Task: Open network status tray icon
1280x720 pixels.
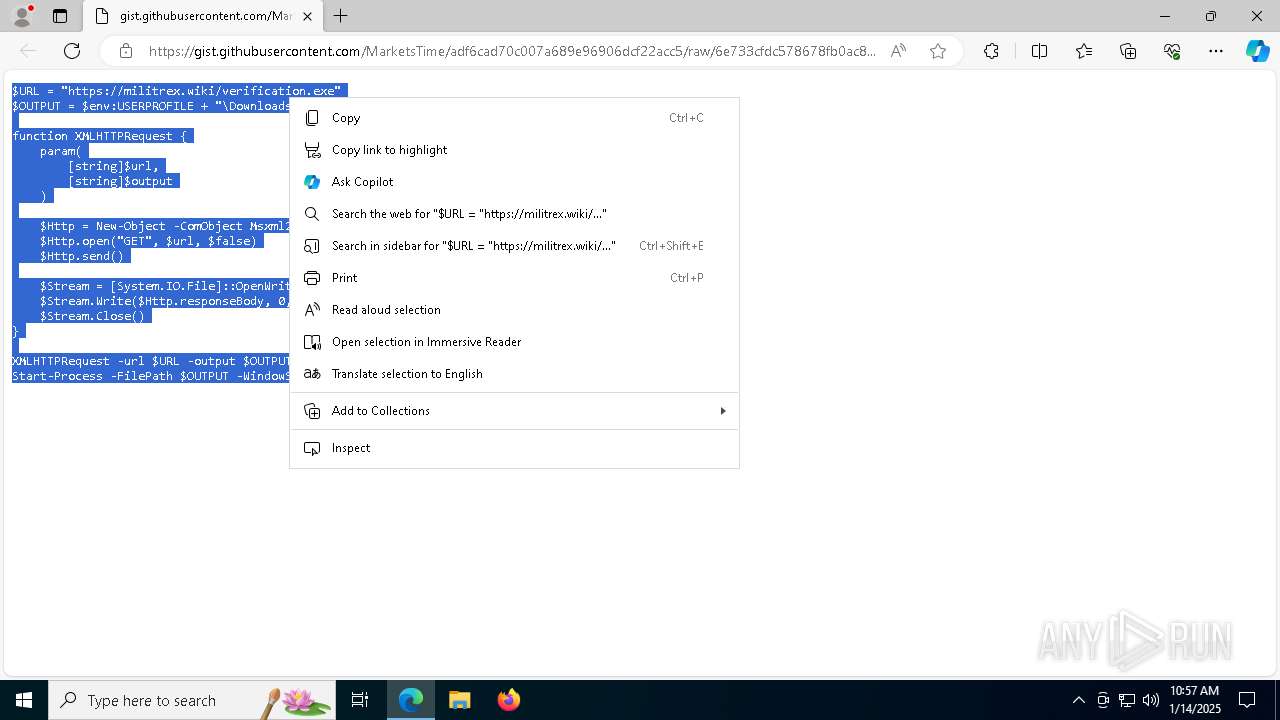Action: click(x=1127, y=700)
